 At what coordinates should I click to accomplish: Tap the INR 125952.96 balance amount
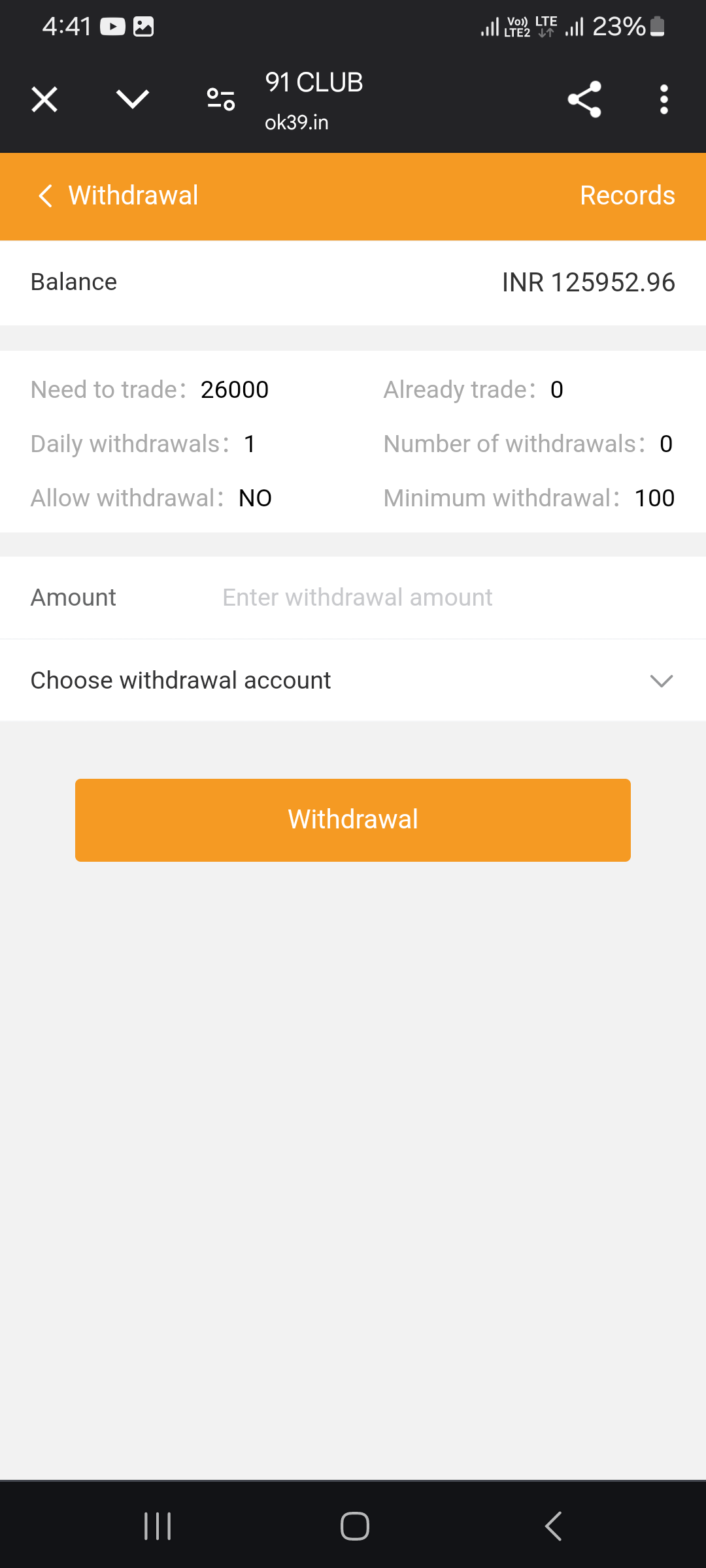pos(588,282)
